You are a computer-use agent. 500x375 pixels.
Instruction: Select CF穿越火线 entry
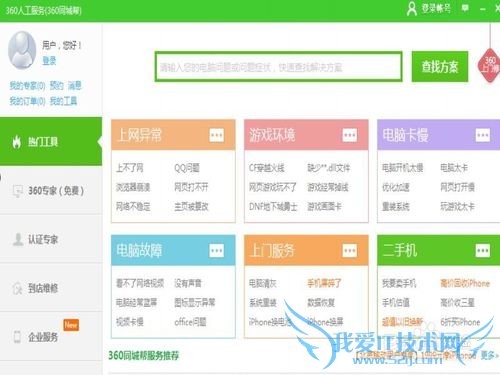267,168
